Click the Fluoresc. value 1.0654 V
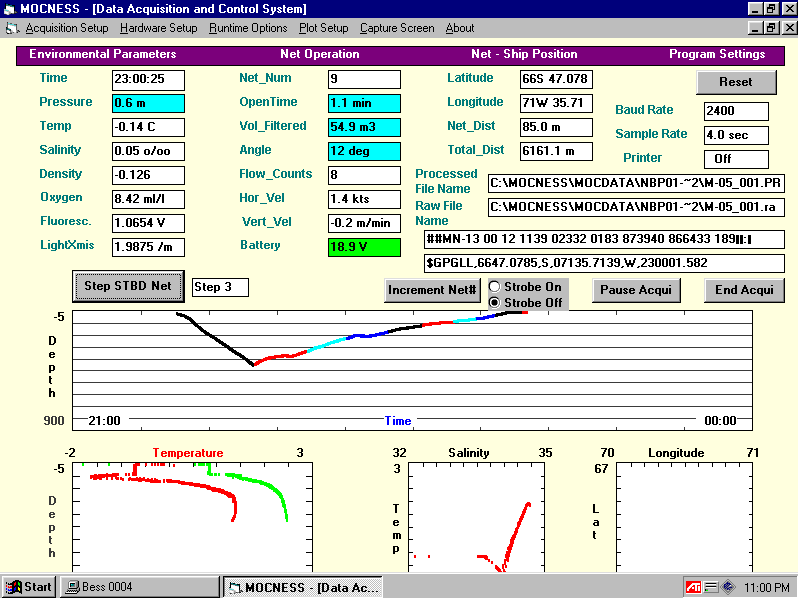The height and width of the screenshot is (598, 798). coord(148,223)
